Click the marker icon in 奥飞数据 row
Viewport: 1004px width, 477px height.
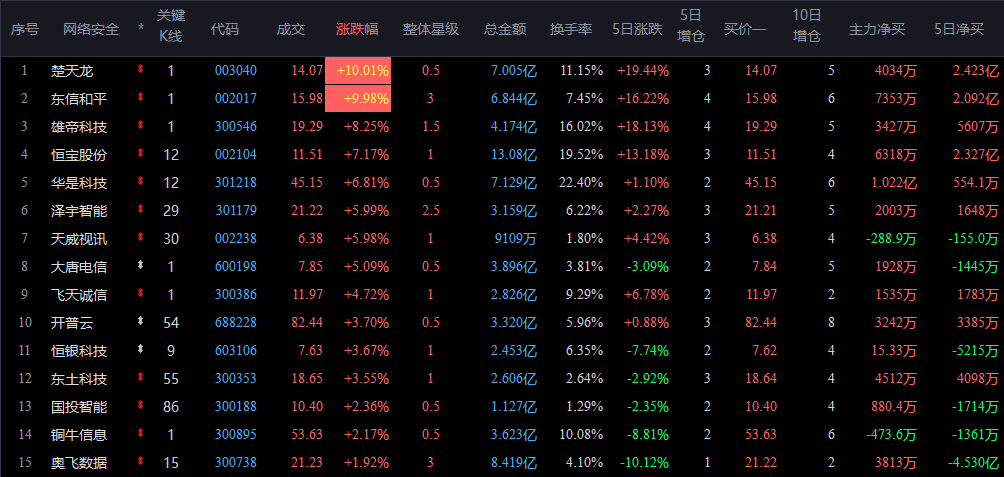[141, 462]
